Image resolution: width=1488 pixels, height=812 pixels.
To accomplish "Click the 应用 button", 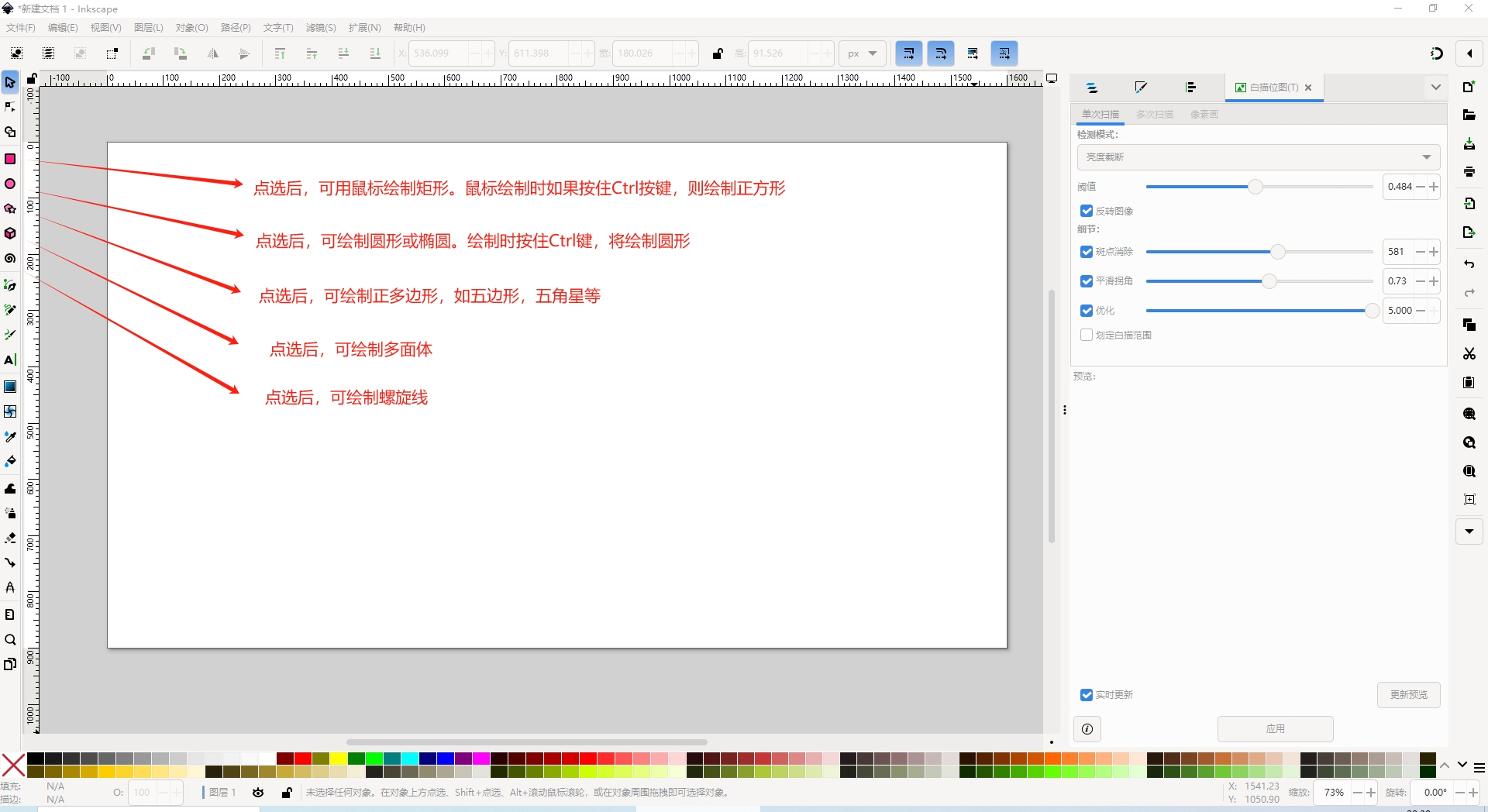I will click(x=1275, y=729).
